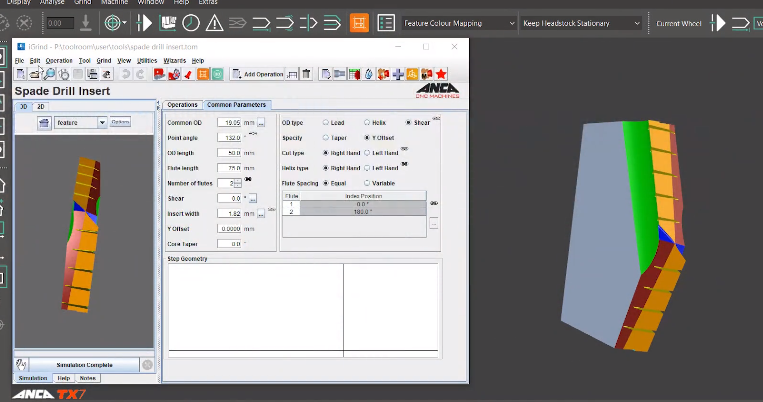This screenshot has width=763, height=402.
Task: Click the Common Parameters tab
Action: tap(236, 105)
